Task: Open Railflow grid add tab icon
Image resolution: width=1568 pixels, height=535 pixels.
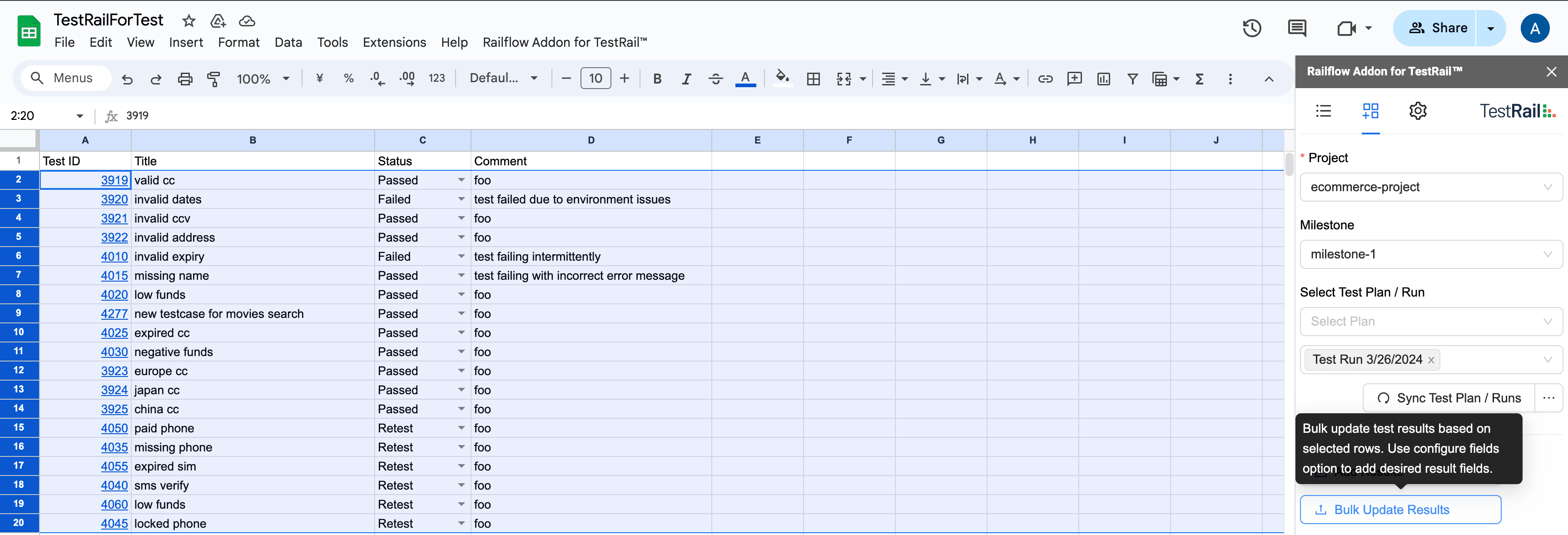Action: coord(1370,111)
